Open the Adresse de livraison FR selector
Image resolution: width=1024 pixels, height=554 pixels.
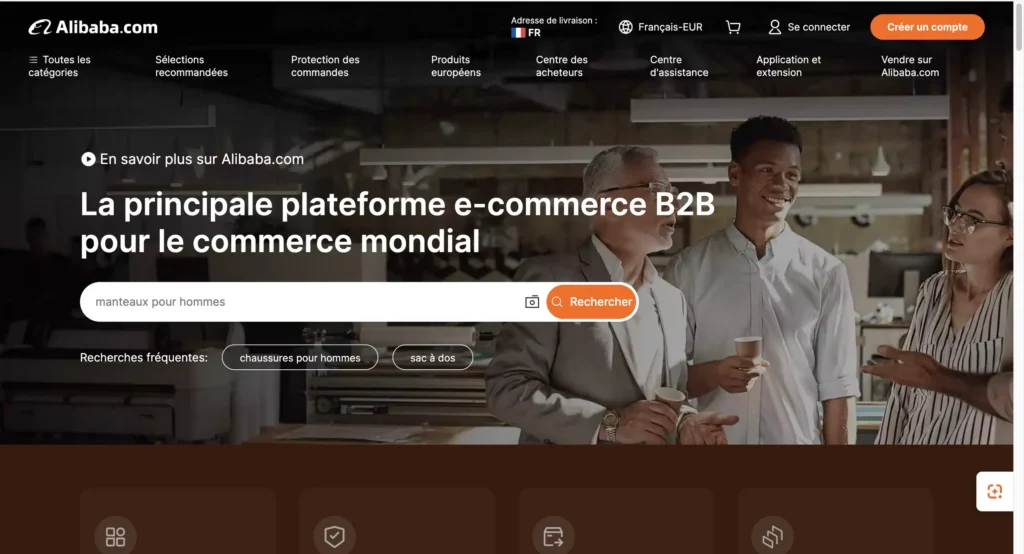click(x=554, y=27)
